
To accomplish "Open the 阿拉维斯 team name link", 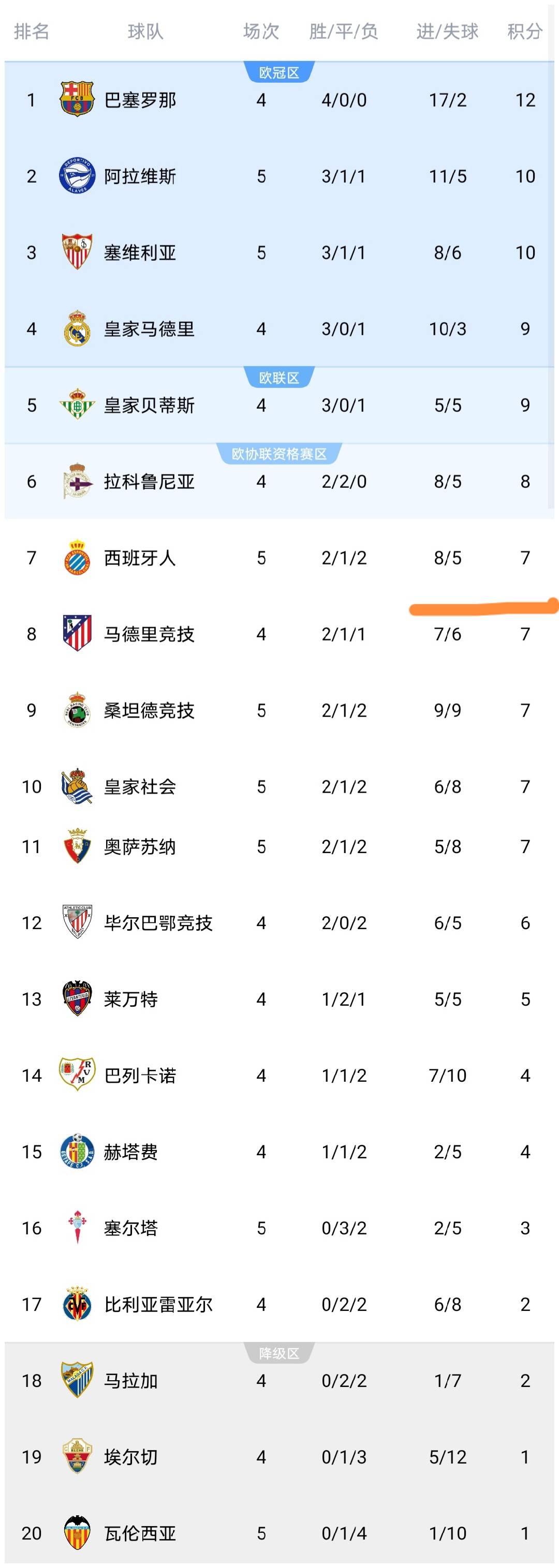I will 140,176.
